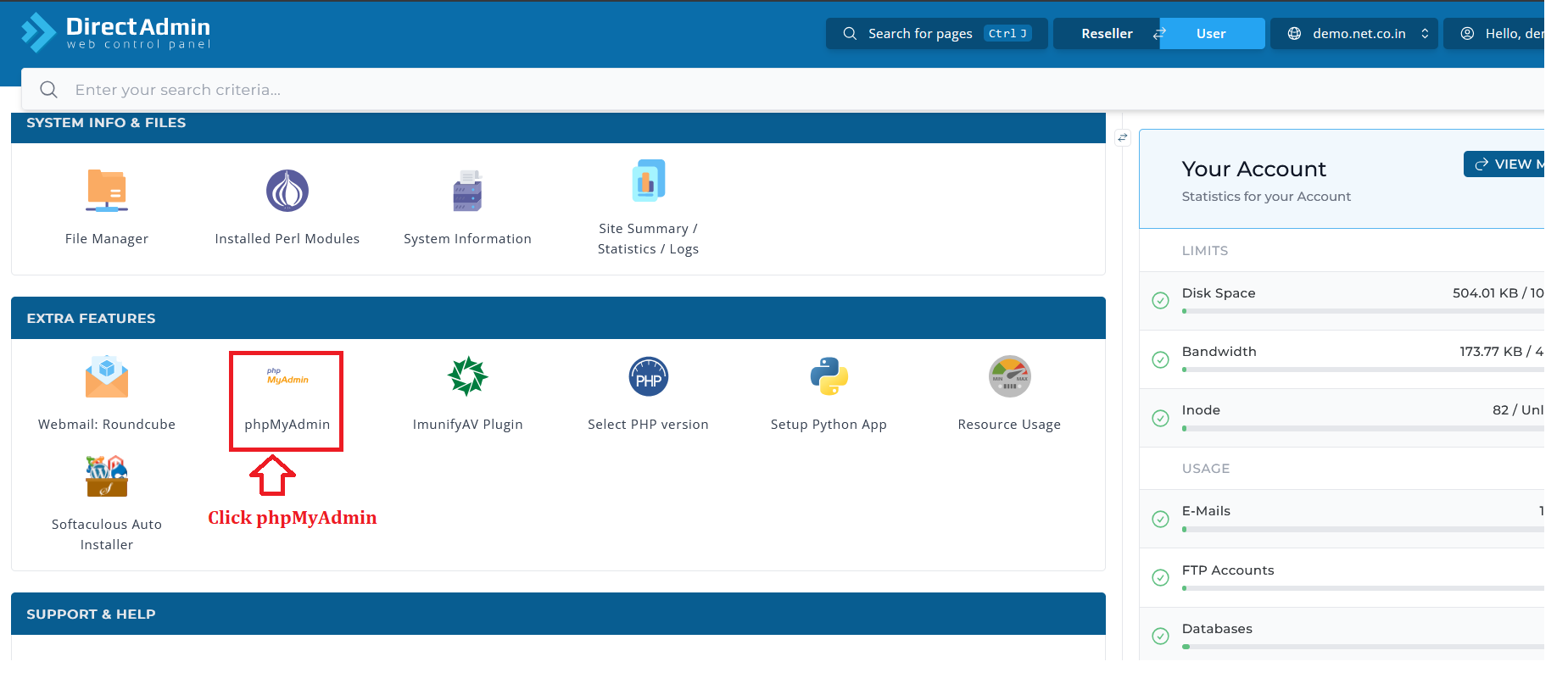
Task: Open the demo.net.co.in domain dropdown
Action: click(1354, 34)
